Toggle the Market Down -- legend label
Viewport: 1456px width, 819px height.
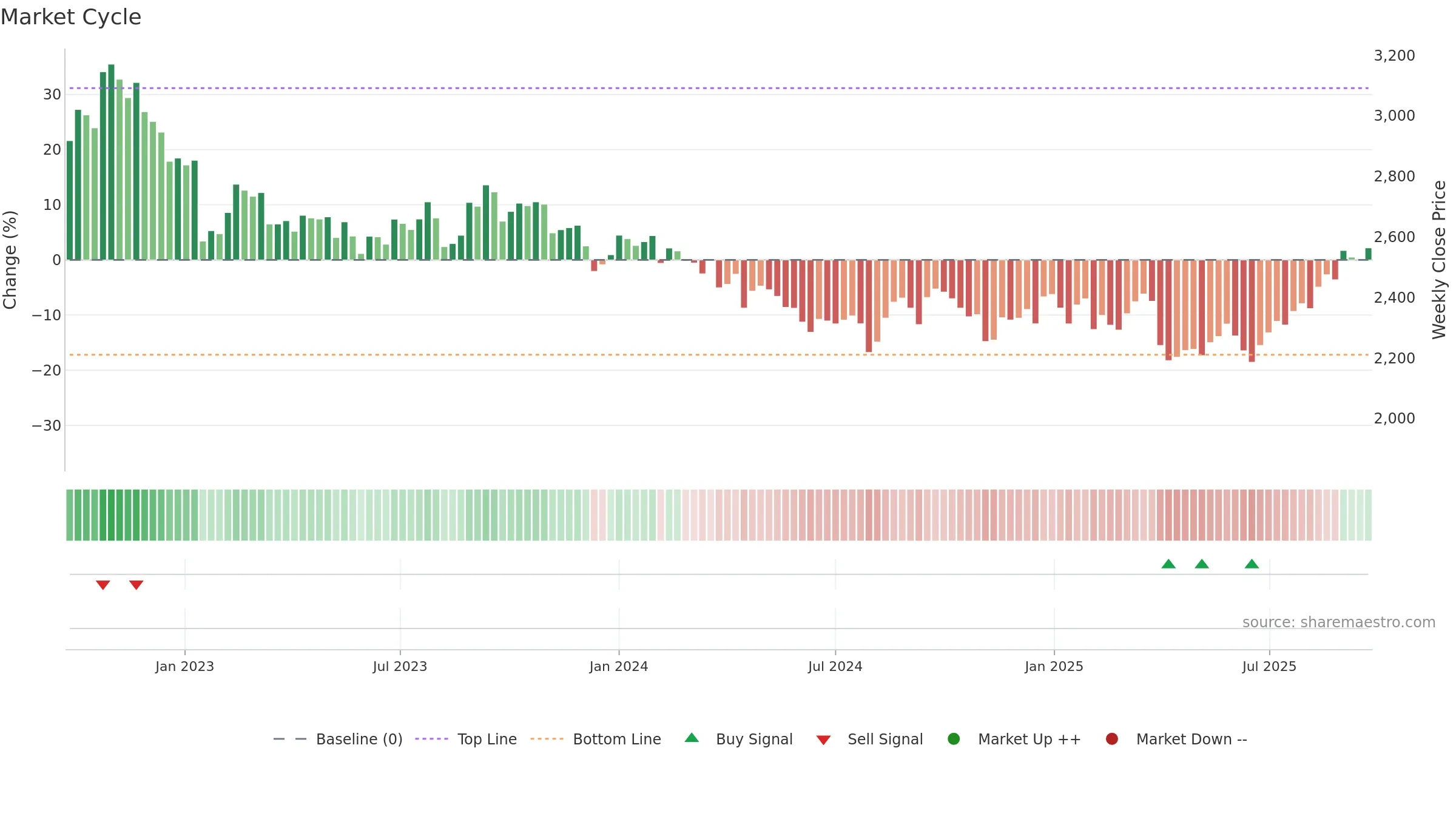click(x=1191, y=739)
